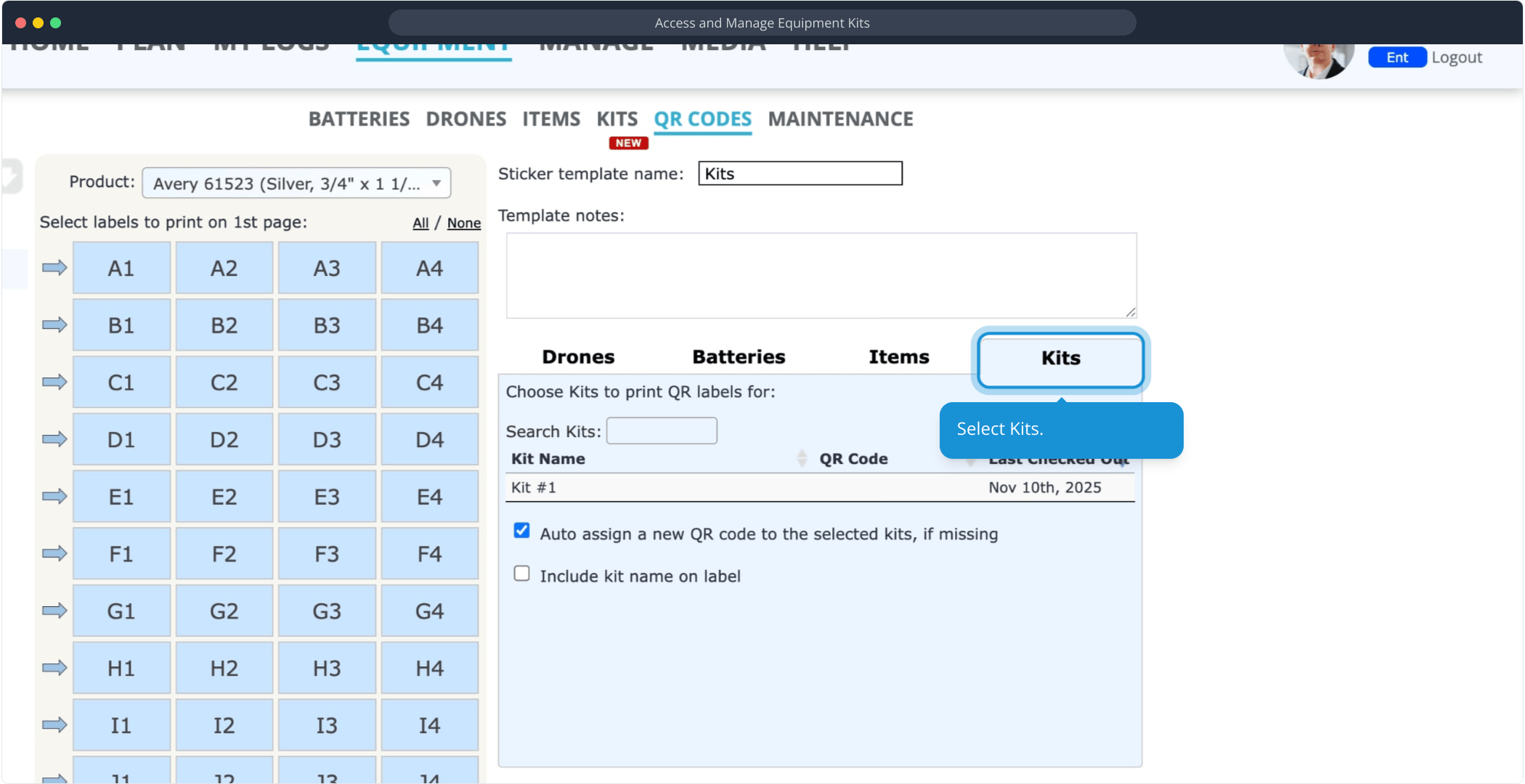Screen dimensions: 1525x784
Task: Click the row E arrow icon
Action: tap(54, 497)
